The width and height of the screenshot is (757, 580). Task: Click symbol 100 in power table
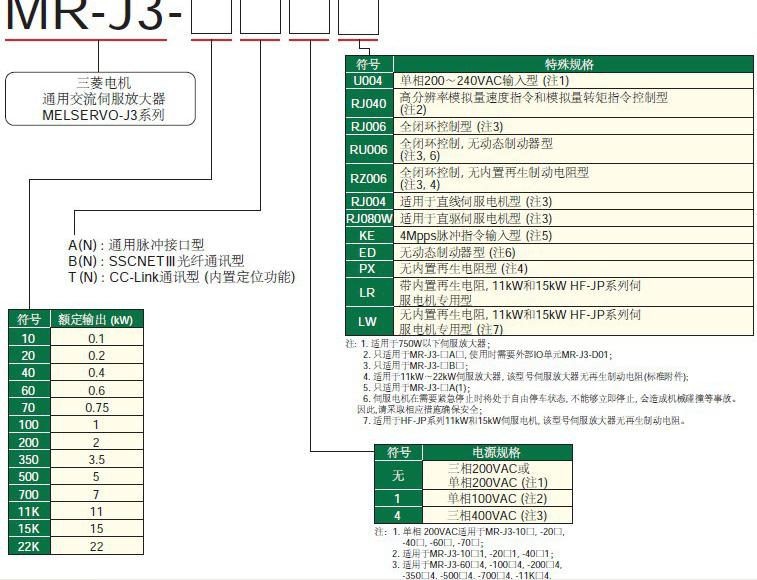(x=29, y=424)
